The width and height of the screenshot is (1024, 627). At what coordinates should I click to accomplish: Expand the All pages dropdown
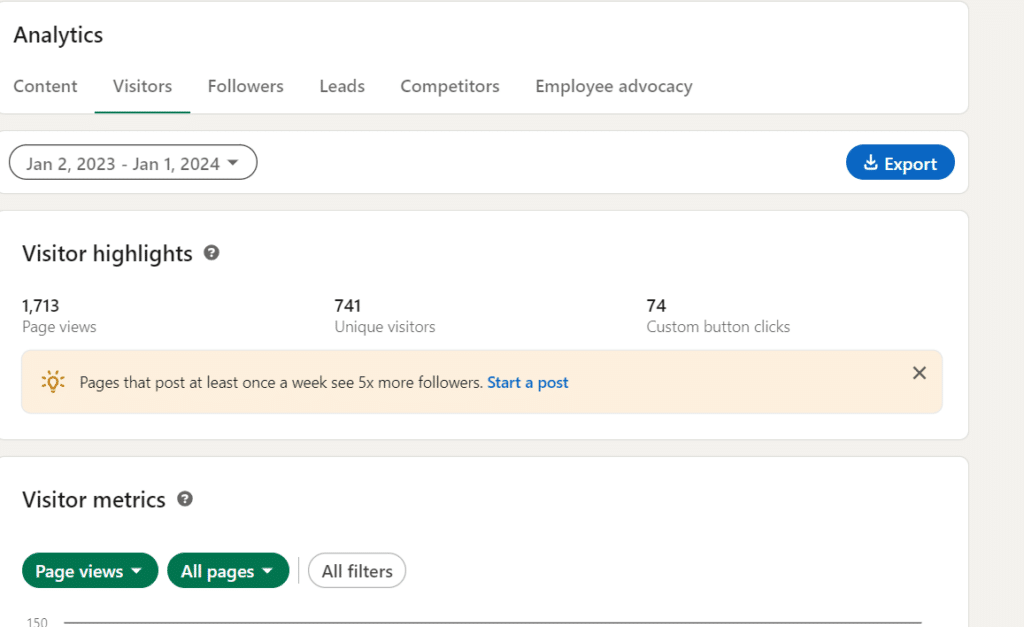[x=227, y=571]
